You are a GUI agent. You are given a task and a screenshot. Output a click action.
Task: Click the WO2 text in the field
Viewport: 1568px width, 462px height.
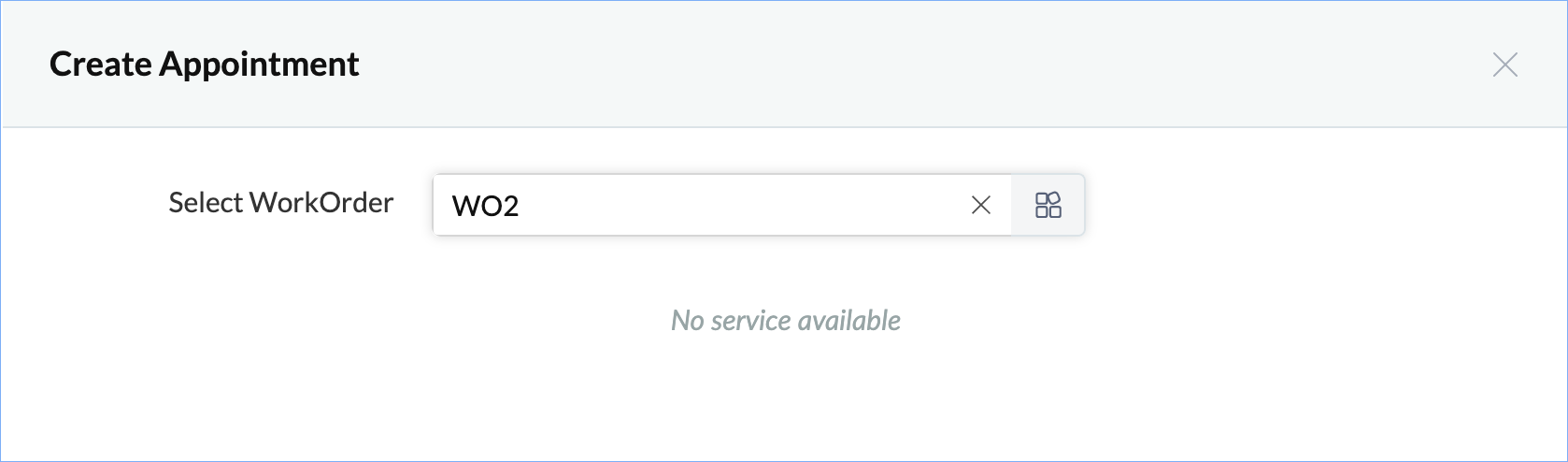pos(485,206)
